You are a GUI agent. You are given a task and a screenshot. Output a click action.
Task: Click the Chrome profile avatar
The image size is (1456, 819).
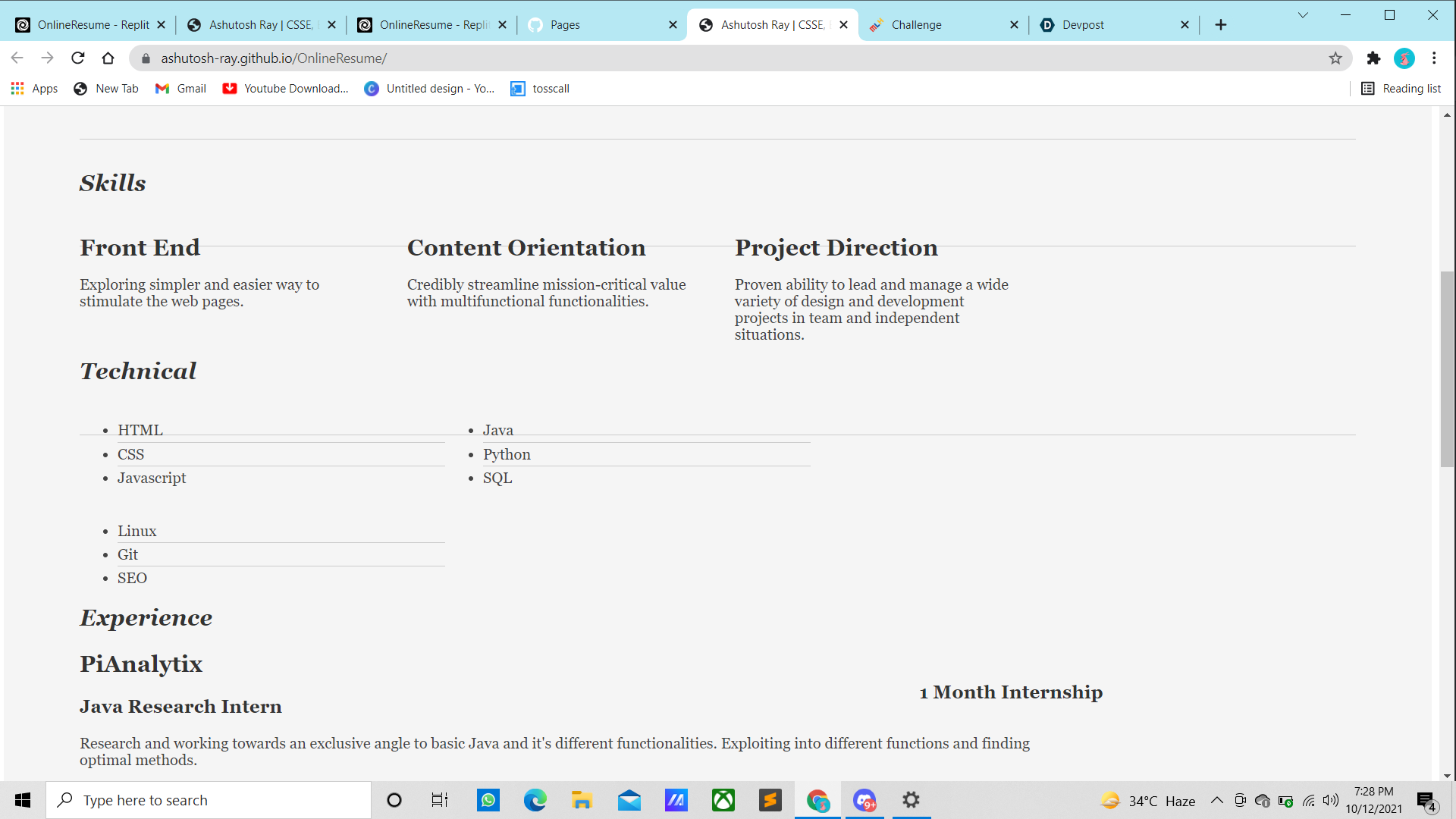pos(1404,58)
